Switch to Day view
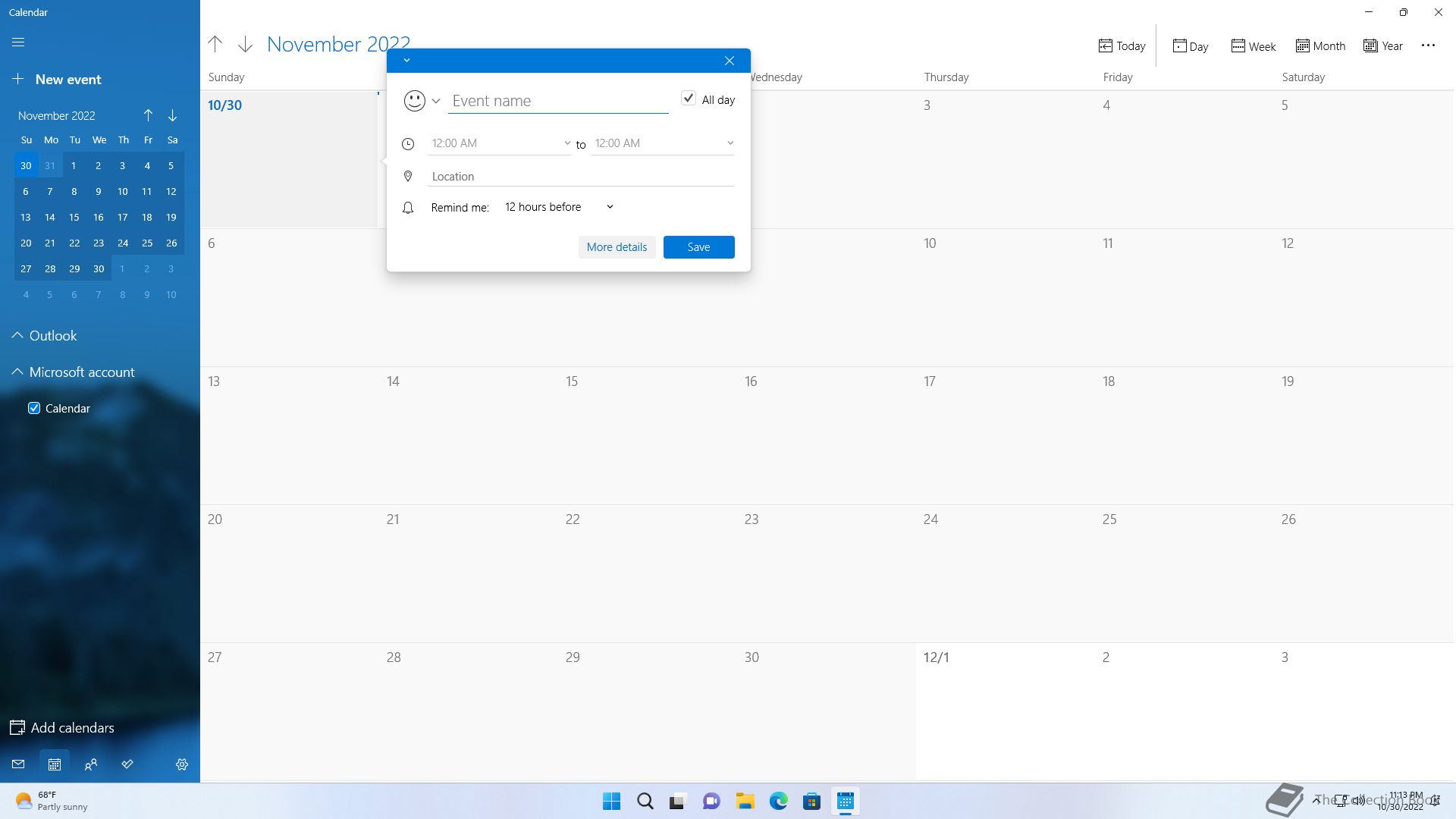 coord(1191,45)
